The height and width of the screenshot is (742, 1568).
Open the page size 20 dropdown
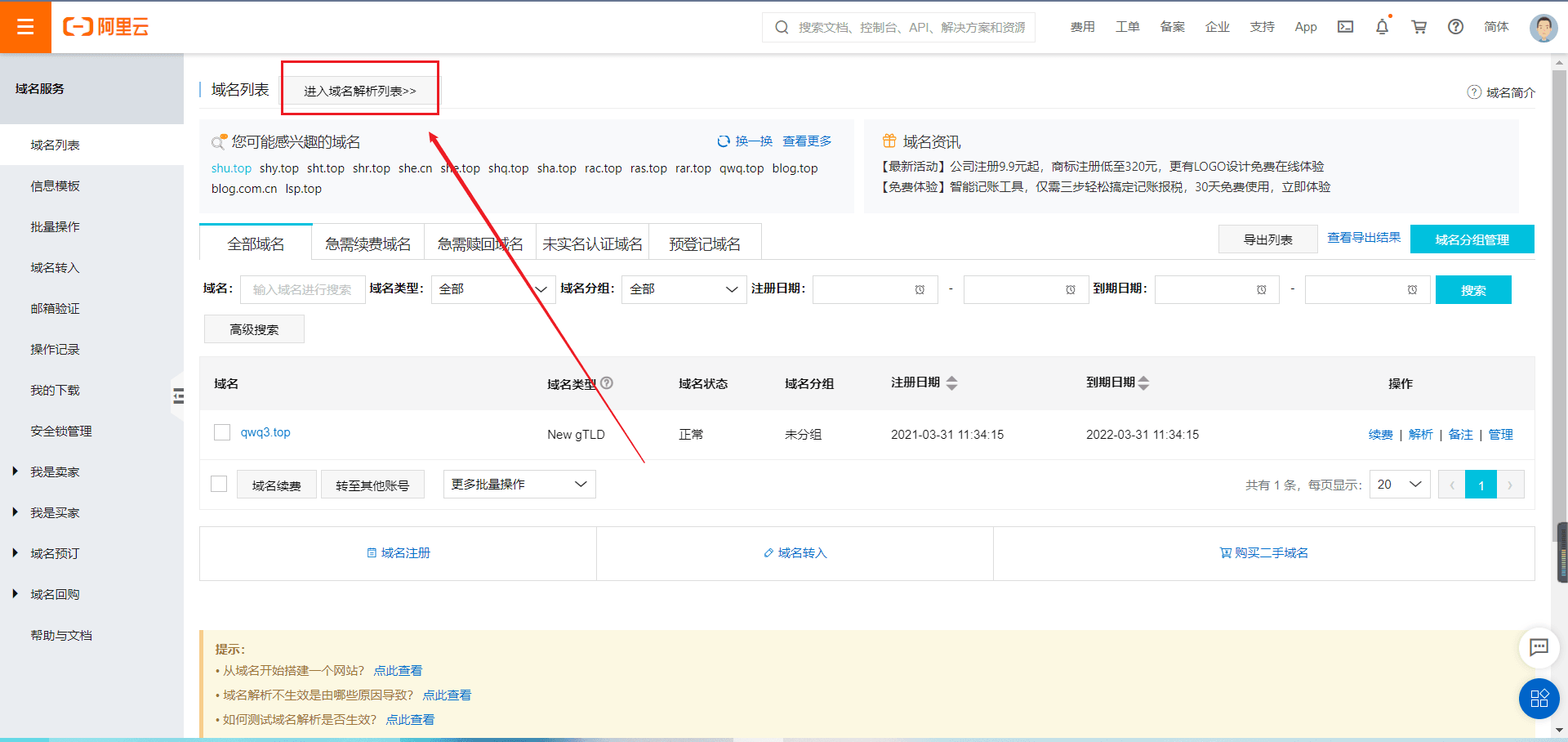(1400, 485)
